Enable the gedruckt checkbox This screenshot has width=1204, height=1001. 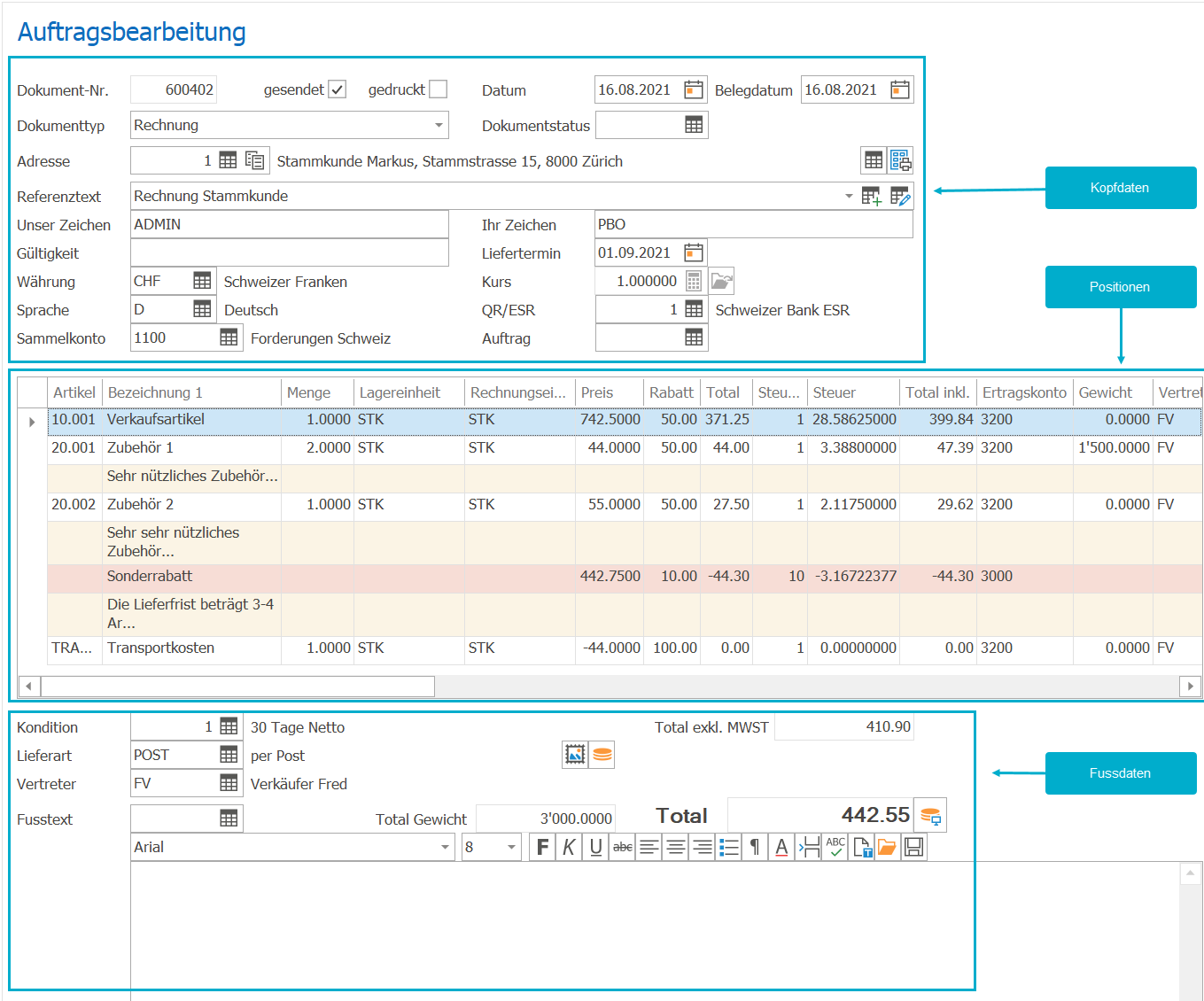(438, 89)
